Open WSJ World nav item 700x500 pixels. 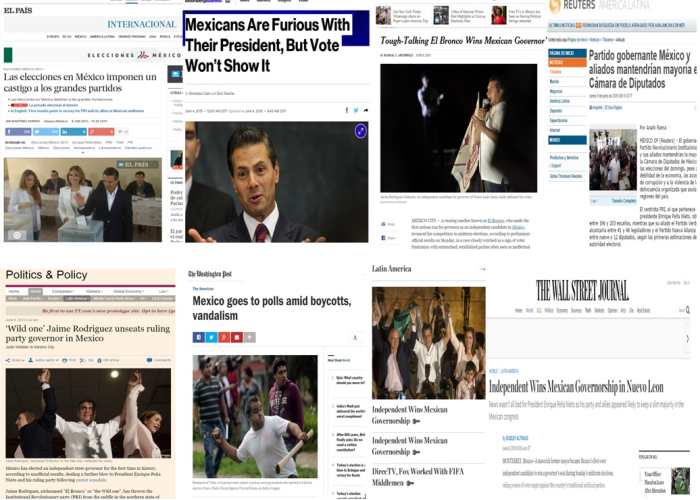pos(529,310)
